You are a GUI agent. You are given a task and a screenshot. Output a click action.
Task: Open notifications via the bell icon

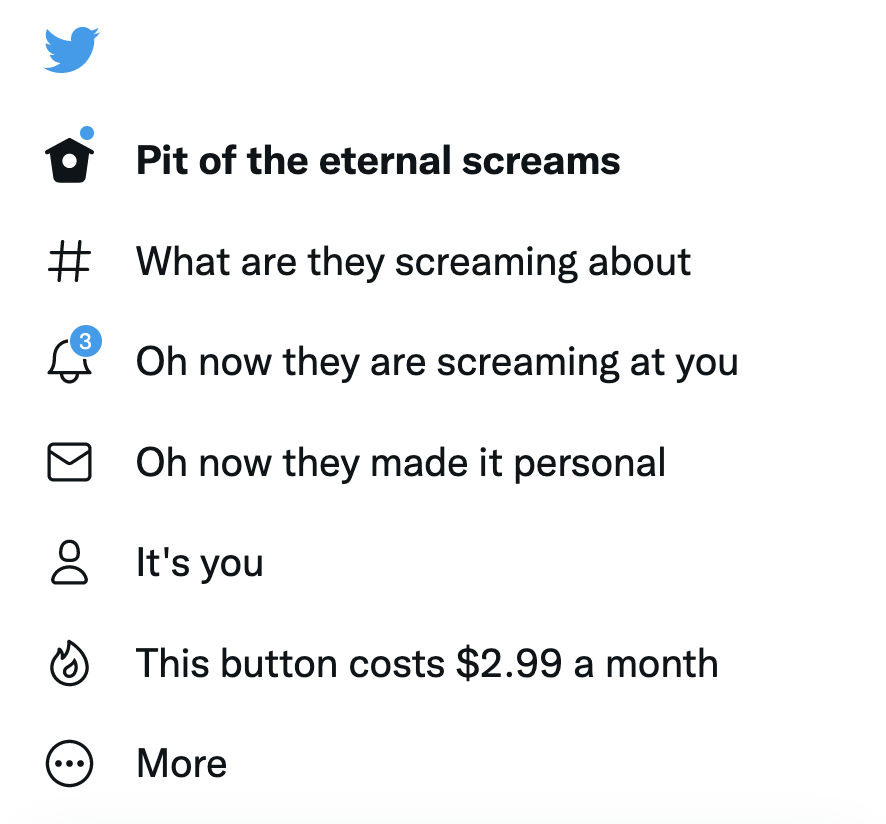69,362
